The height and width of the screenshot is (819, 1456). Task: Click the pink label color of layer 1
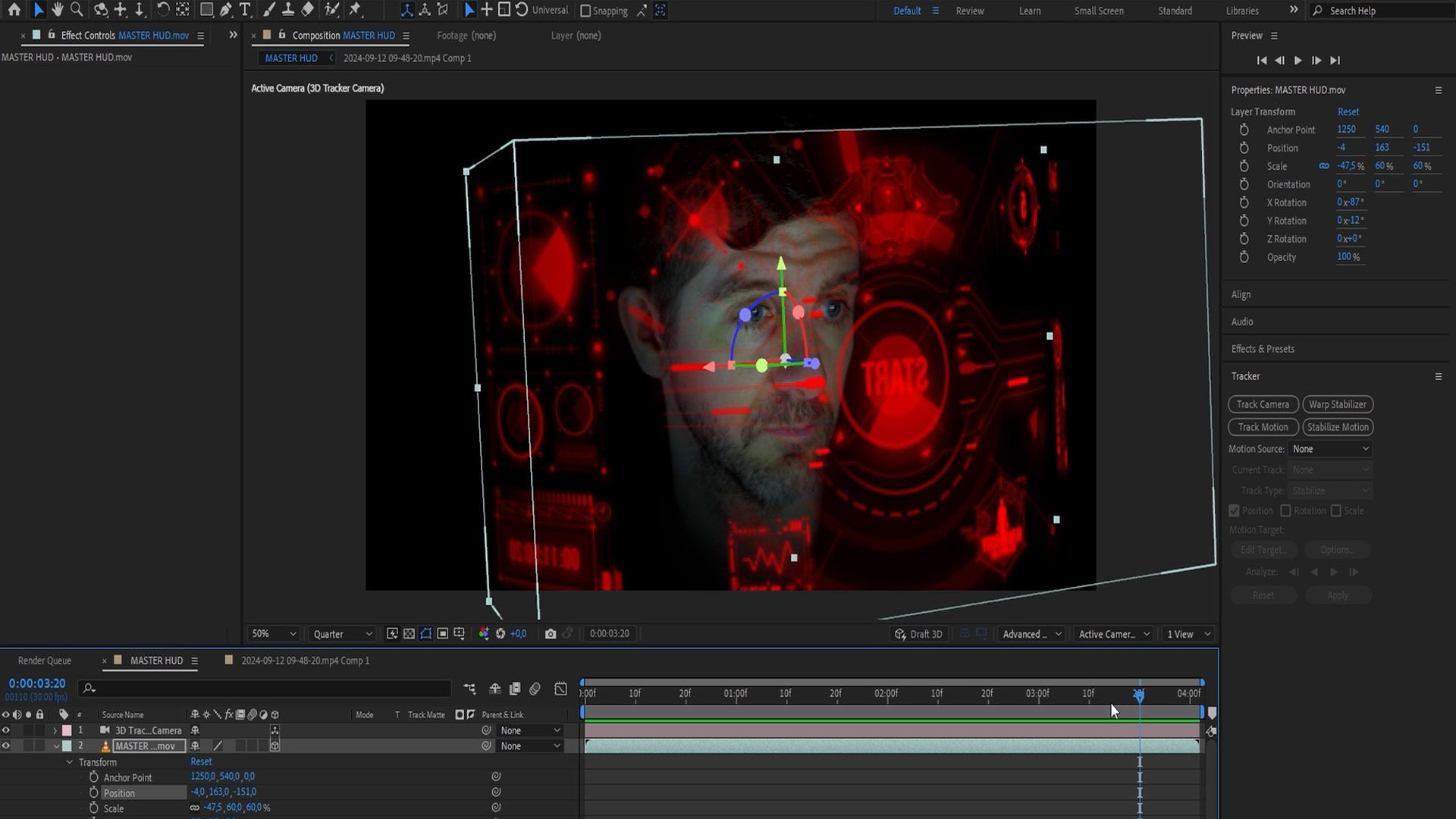click(x=67, y=730)
